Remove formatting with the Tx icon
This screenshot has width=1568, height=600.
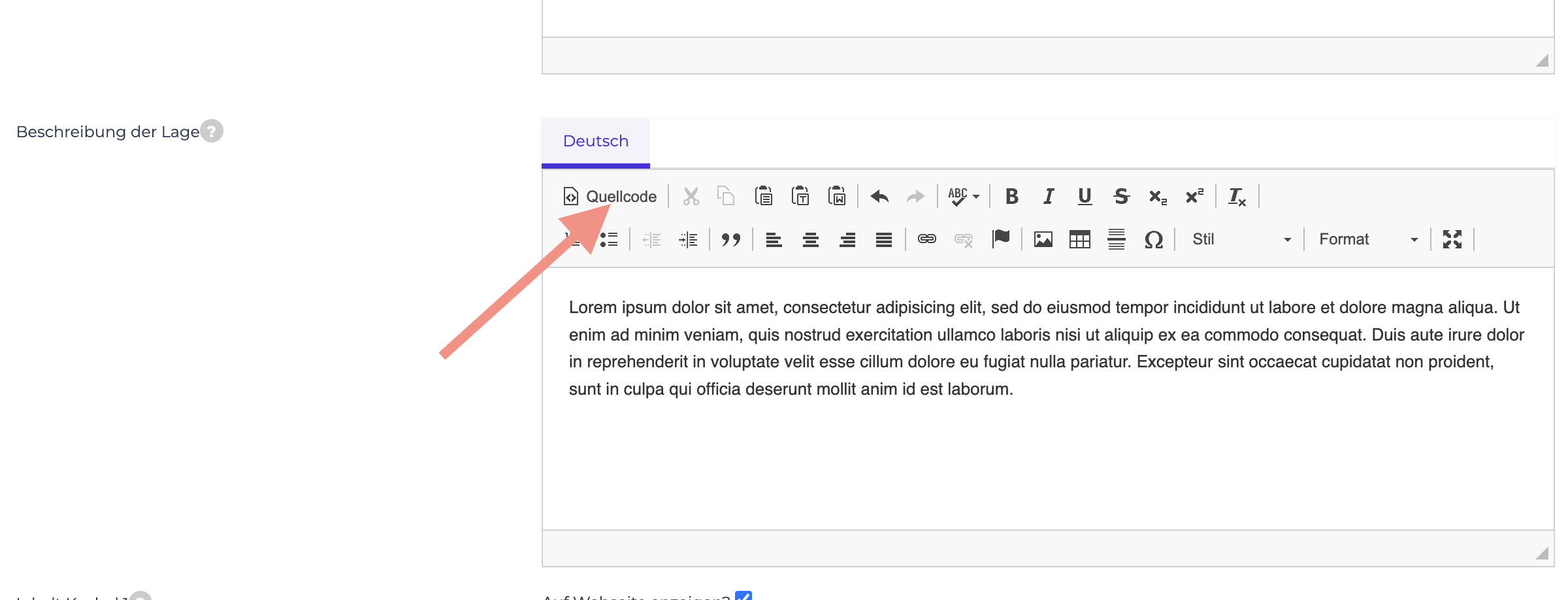tap(1237, 196)
